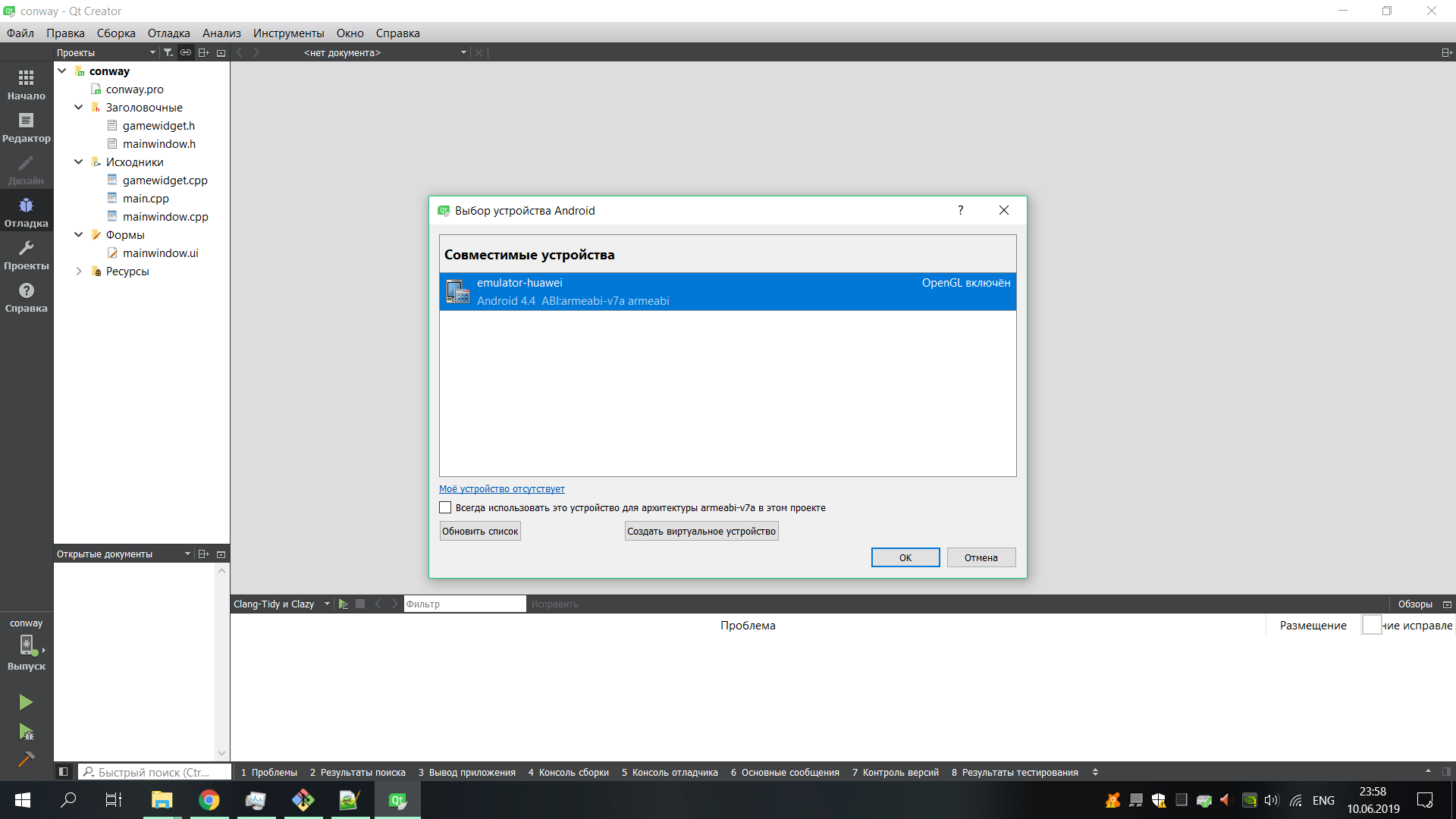Open Clang-Tidy и Clazy dropdown

pyautogui.click(x=281, y=604)
